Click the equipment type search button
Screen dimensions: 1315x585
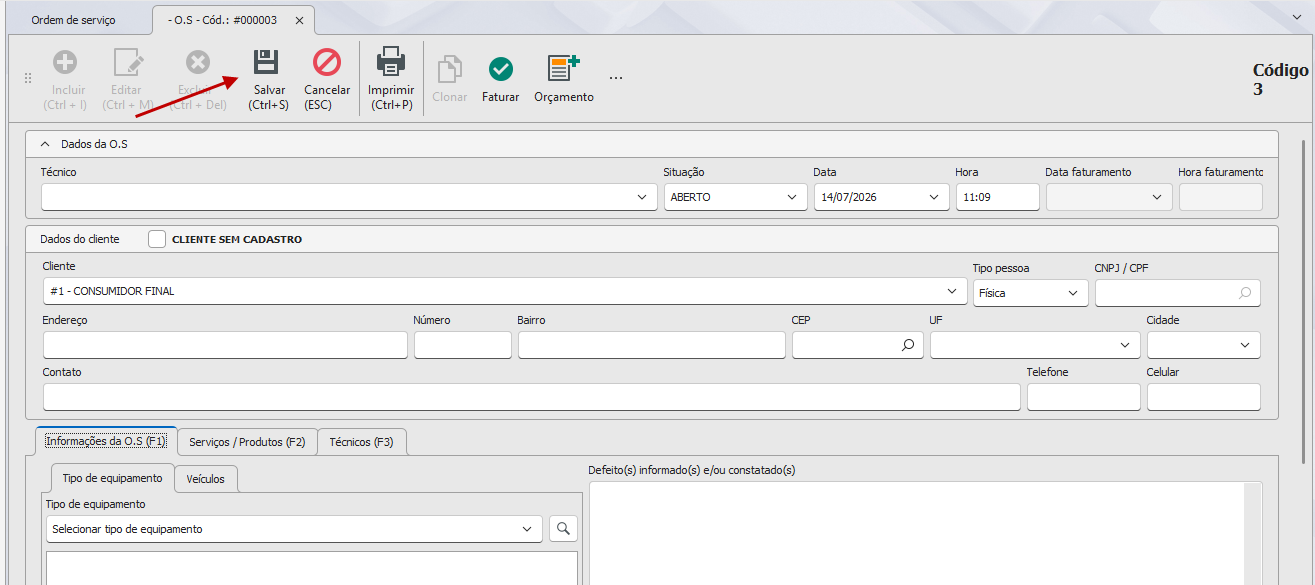click(x=563, y=528)
